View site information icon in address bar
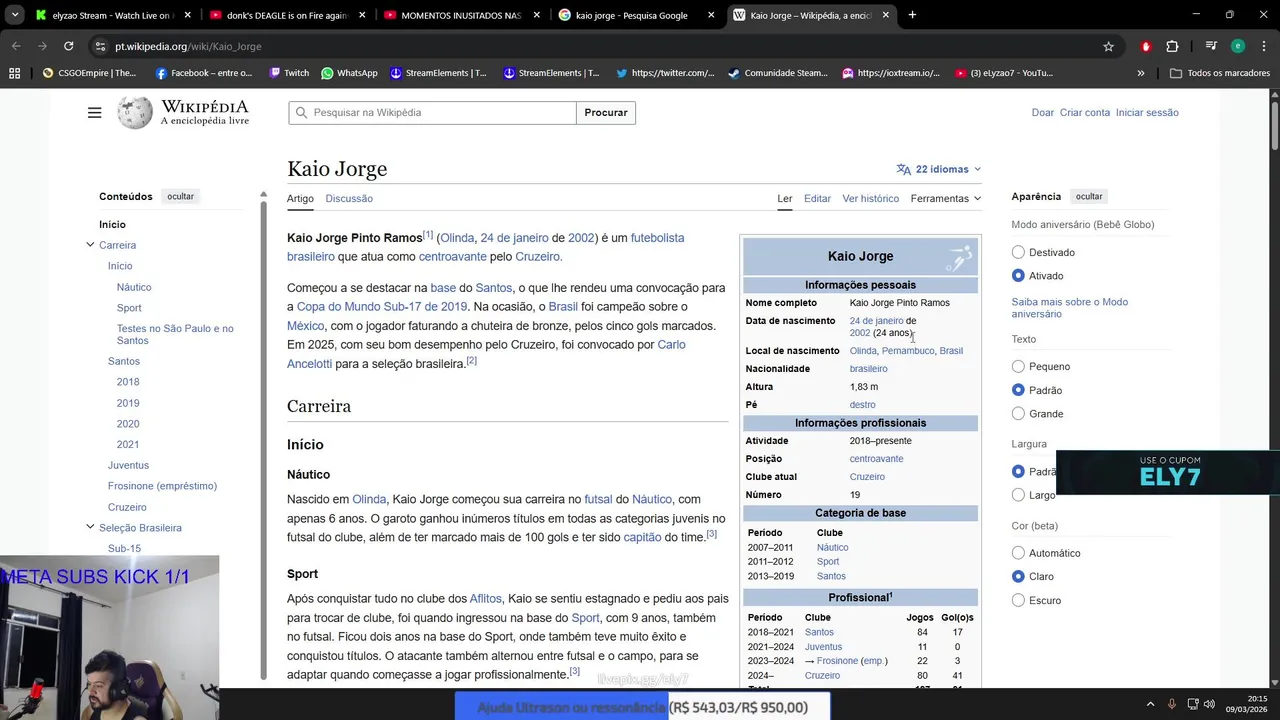 tap(99, 46)
